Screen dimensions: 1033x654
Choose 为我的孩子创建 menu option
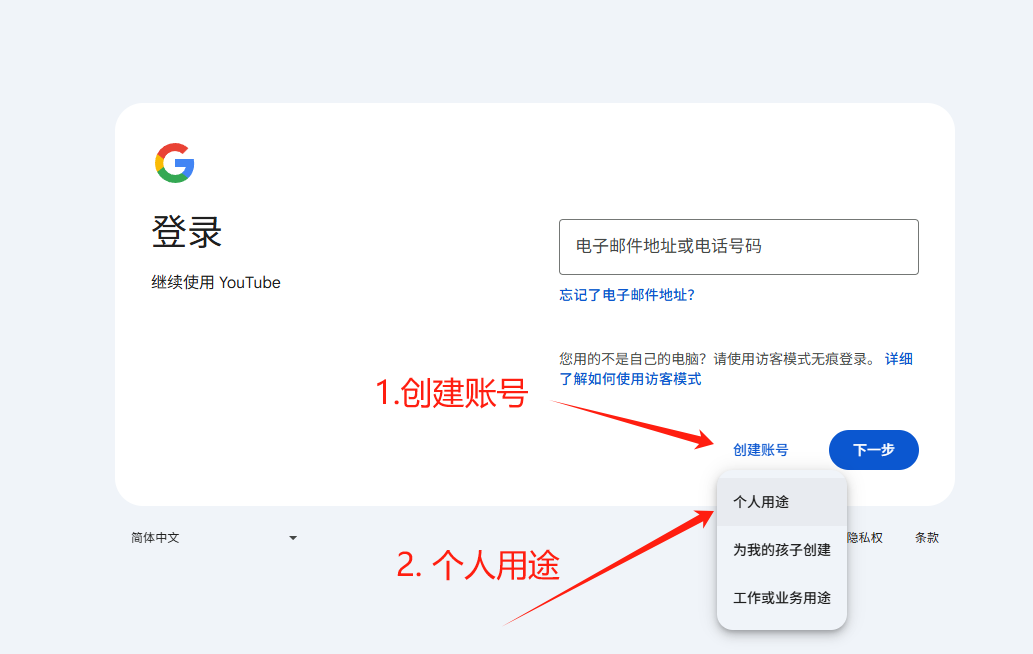(781, 550)
